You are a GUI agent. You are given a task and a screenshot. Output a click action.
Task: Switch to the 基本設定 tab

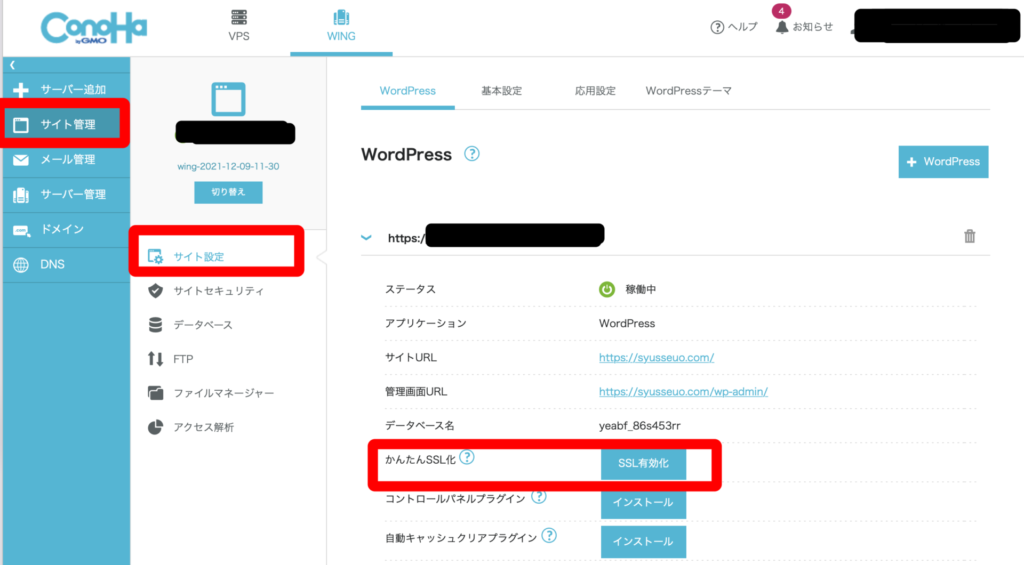point(502,91)
